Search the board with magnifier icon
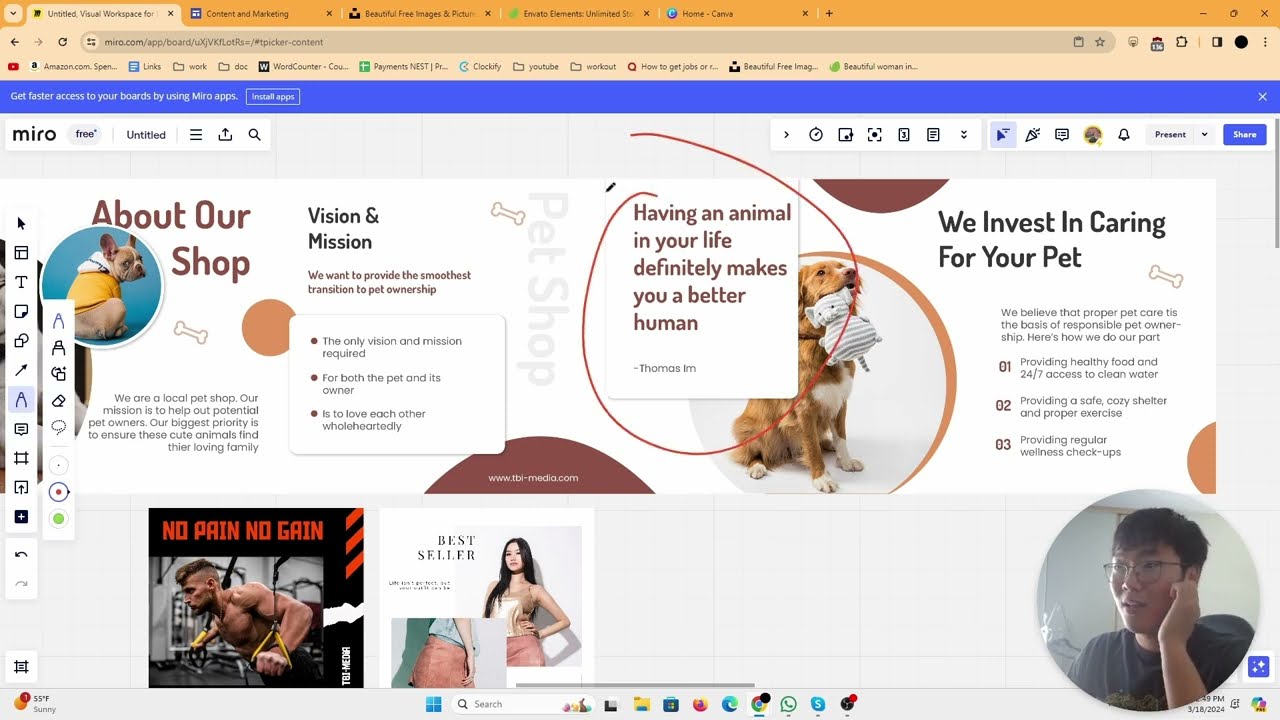Image resolution: width=1280 pixels, height=720 pixels. coord(254,135)
